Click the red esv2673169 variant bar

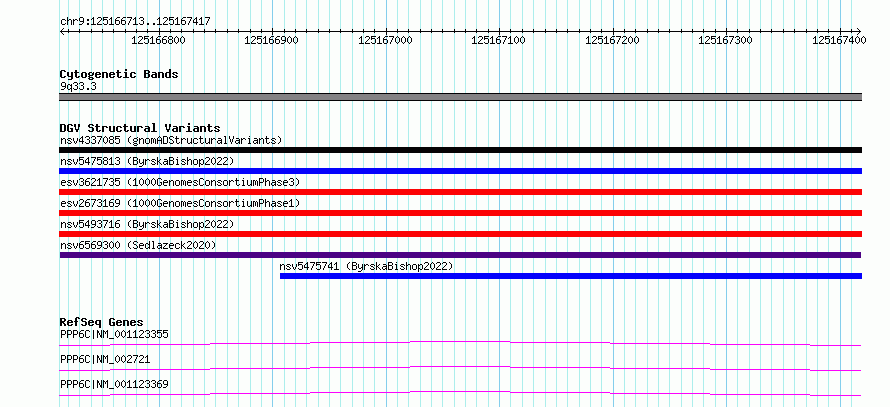tap(461, 213)
